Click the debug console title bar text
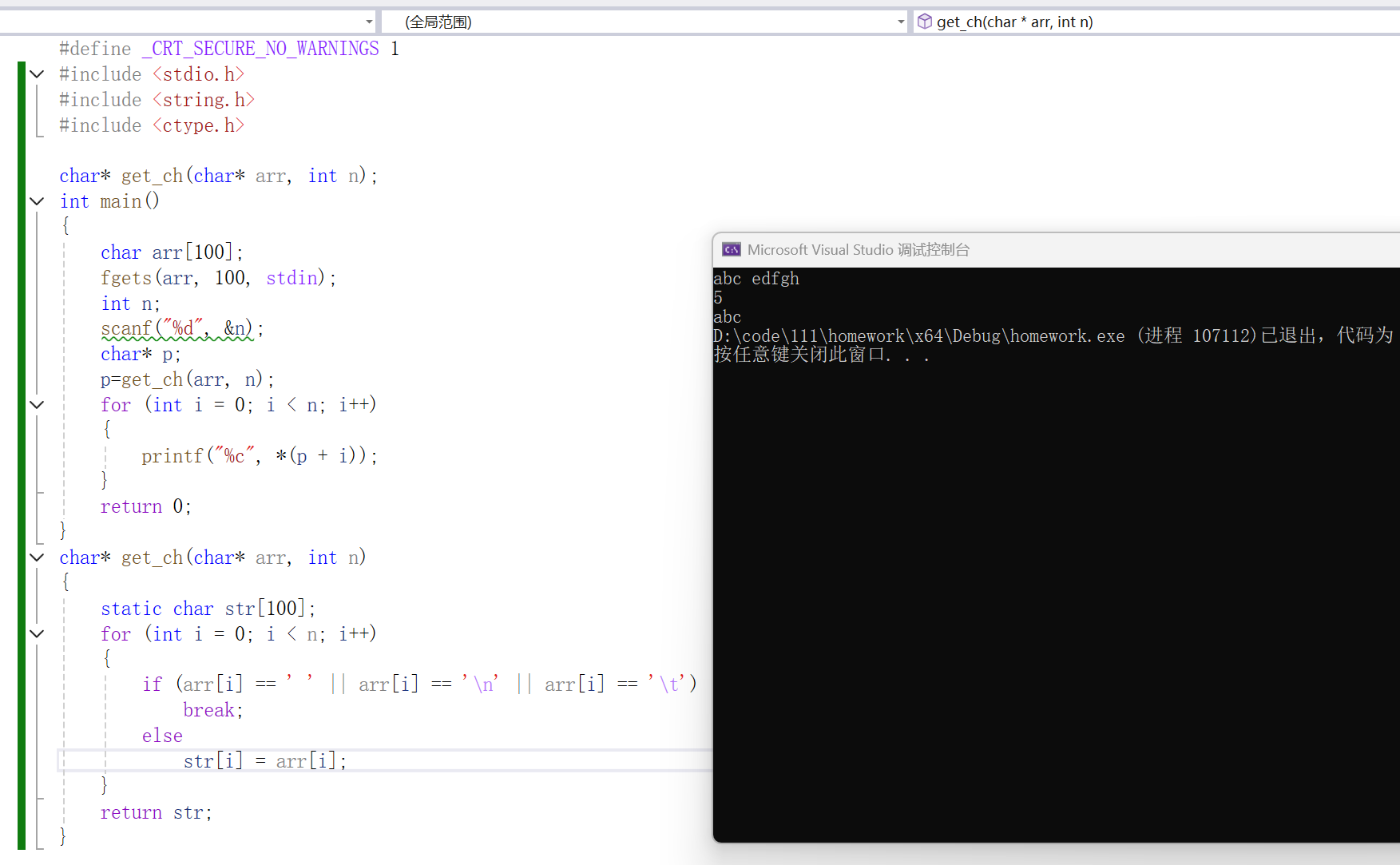This screenshot has width=1400, height=865. point(858,250)
